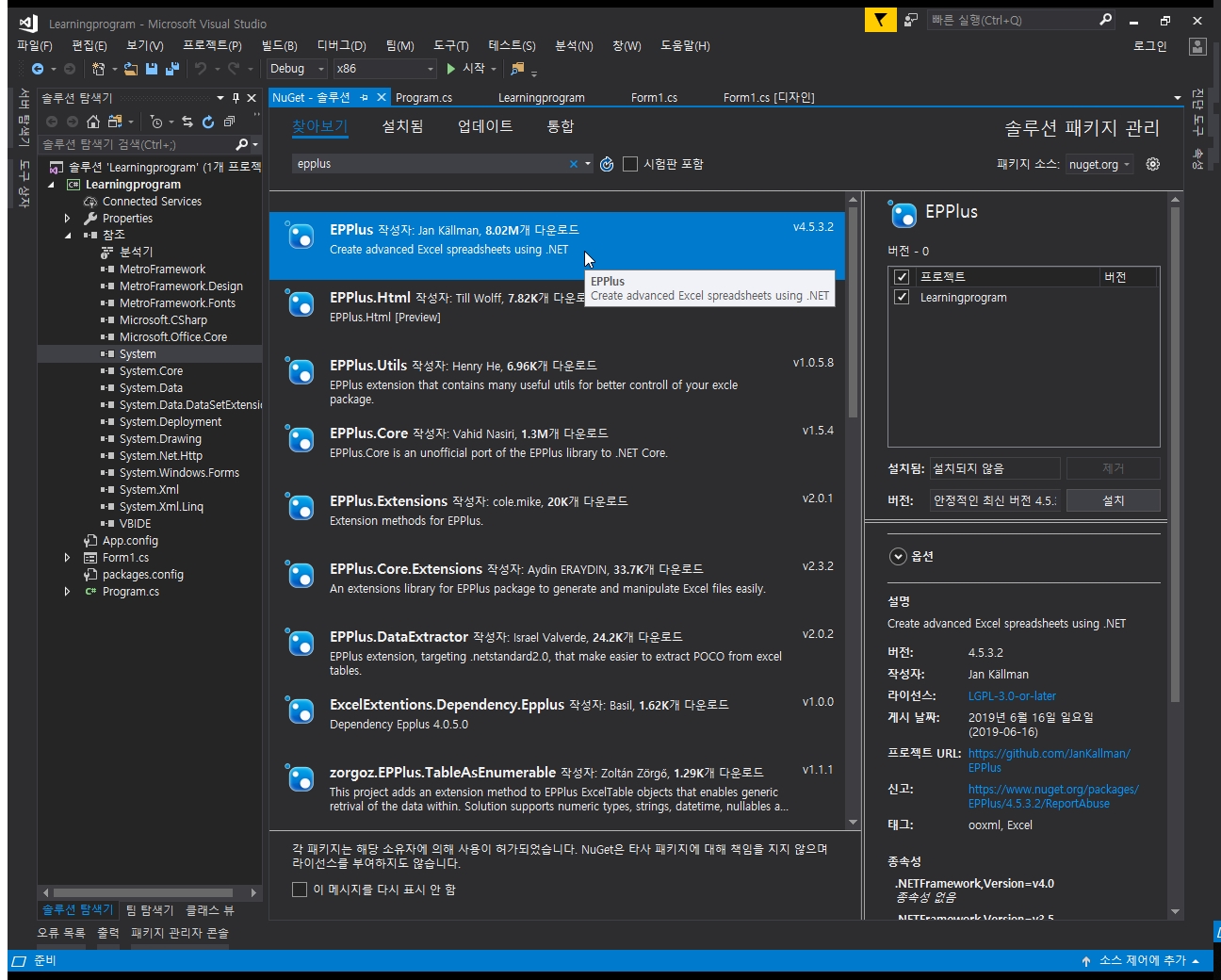Viewport: 1221px width, 980px height.
Task: Click the EPPlus.Utils package icon
Action: pyautogui.click(x=301, y=372)
